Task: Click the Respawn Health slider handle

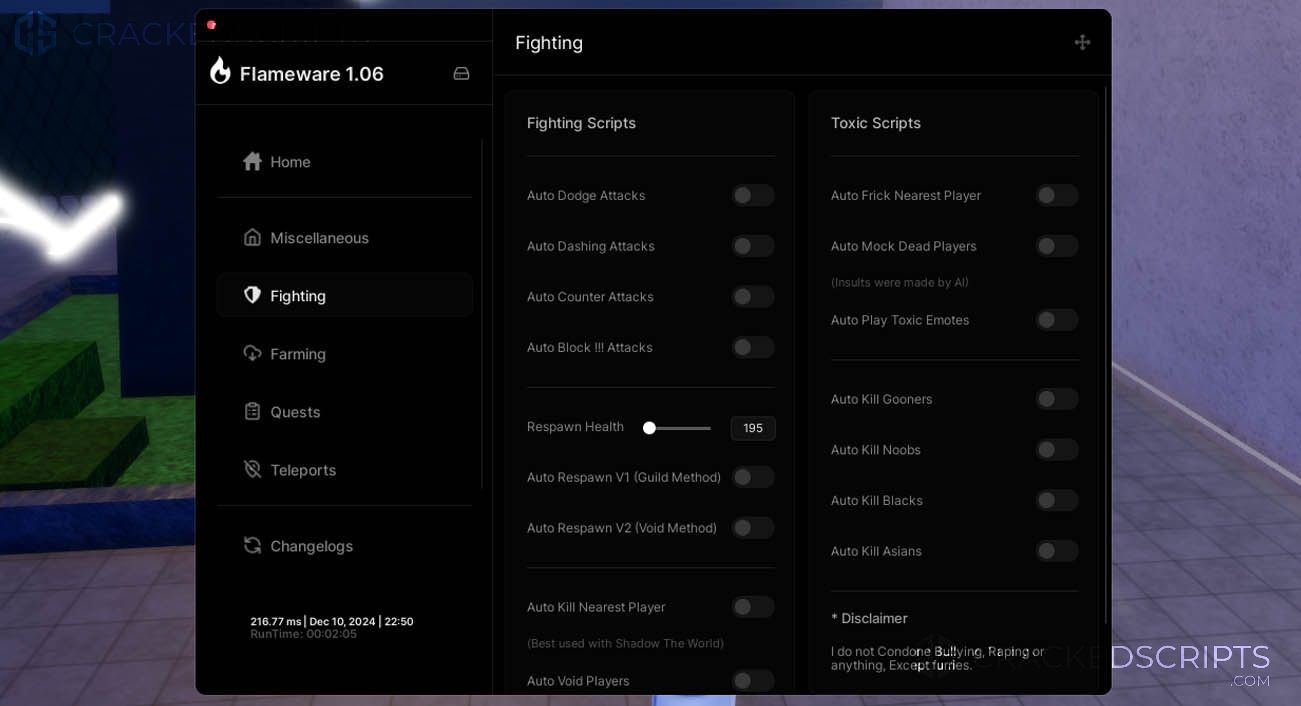Action: [x=649, y=428]
